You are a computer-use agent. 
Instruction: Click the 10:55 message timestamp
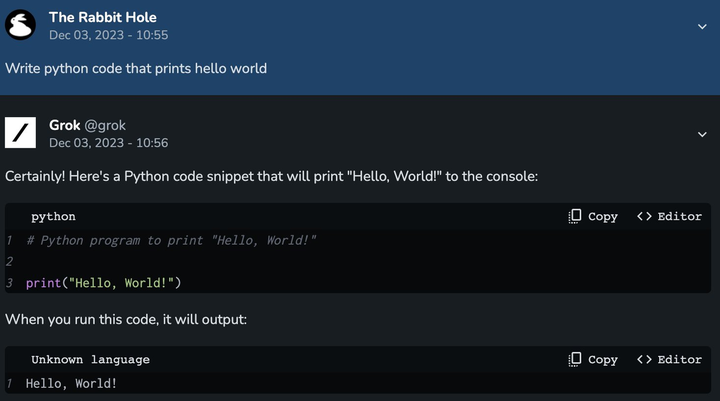108,35
